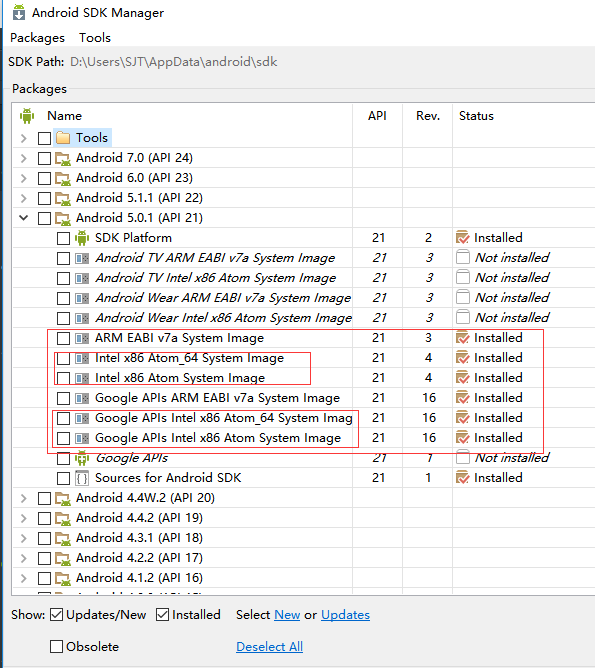
Task: Enable the Obsolete checkbox
Action: [56, 647]
